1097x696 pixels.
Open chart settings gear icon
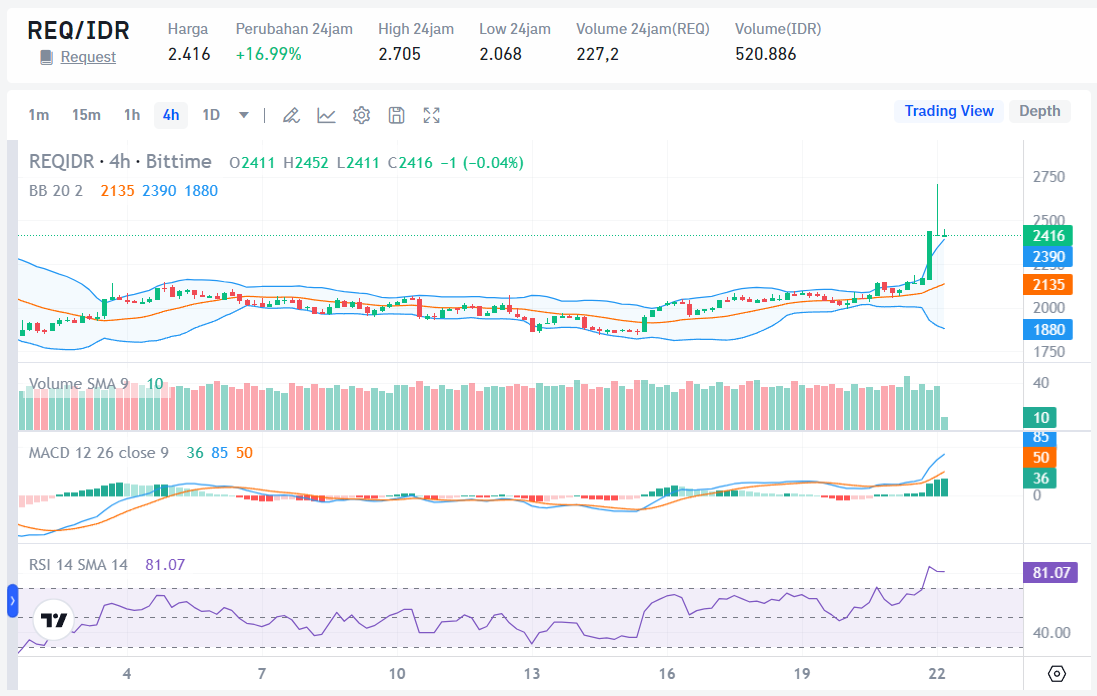tap(361, 115)
